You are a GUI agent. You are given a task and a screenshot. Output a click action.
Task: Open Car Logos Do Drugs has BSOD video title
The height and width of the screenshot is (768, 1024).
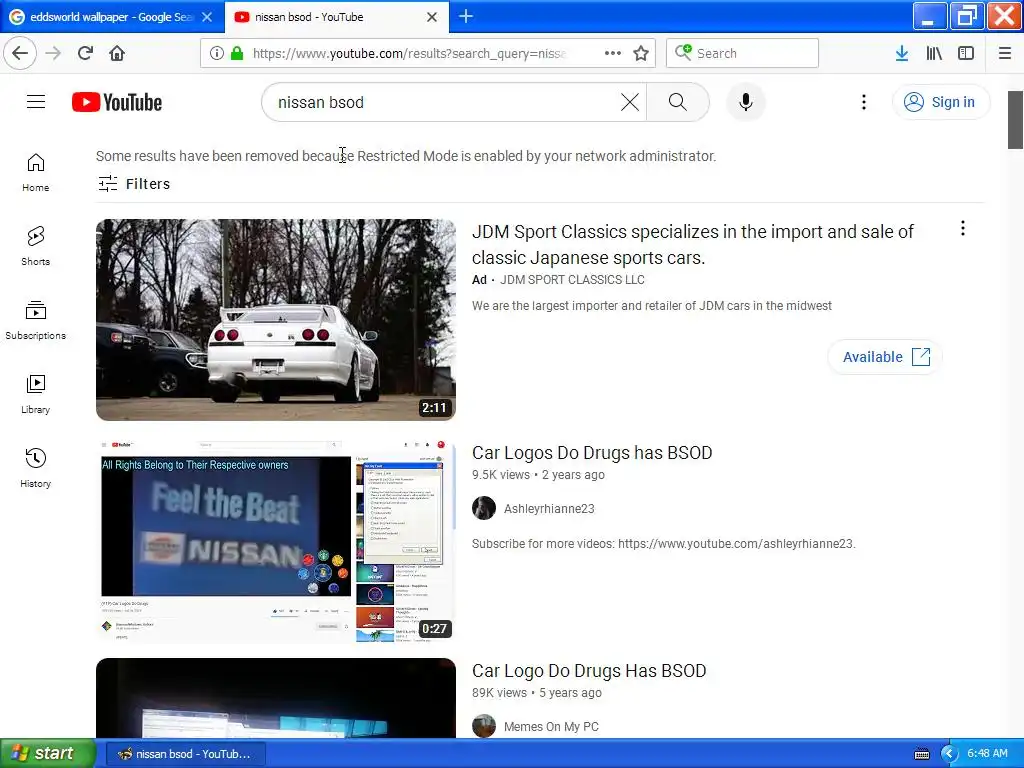tap(592, 453)
